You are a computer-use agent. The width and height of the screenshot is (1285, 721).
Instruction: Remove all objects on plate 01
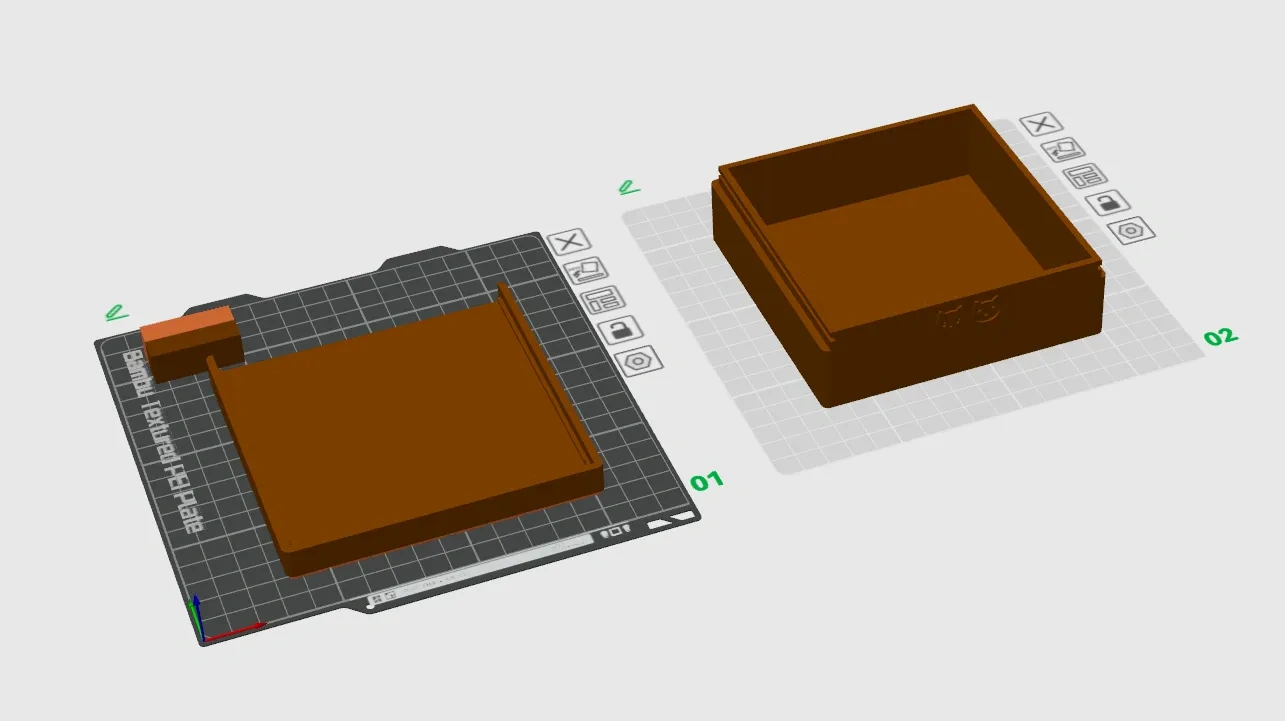pyautogui.click(x=569, y=241)
